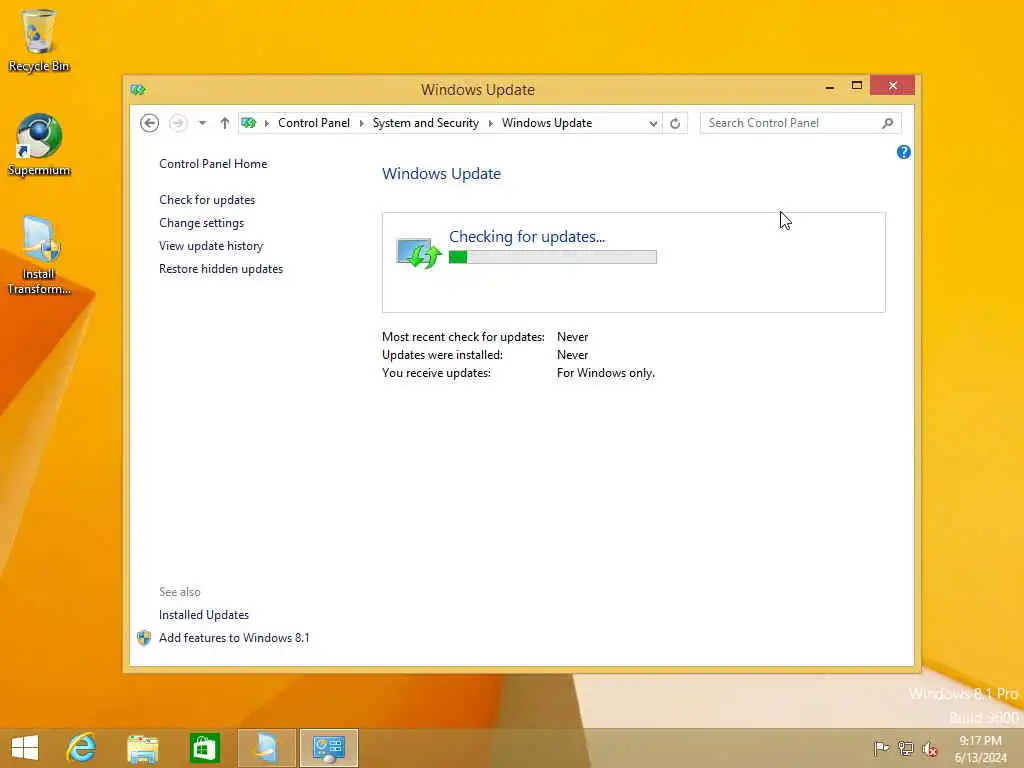Click the Checking for updates heading
The width and height of the screenshot is (1024, 768).
527,236
